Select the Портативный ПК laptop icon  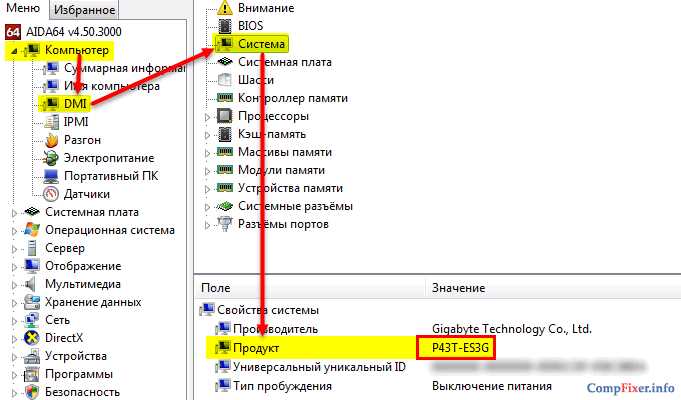pyautogui.click(x=51, y=176)
